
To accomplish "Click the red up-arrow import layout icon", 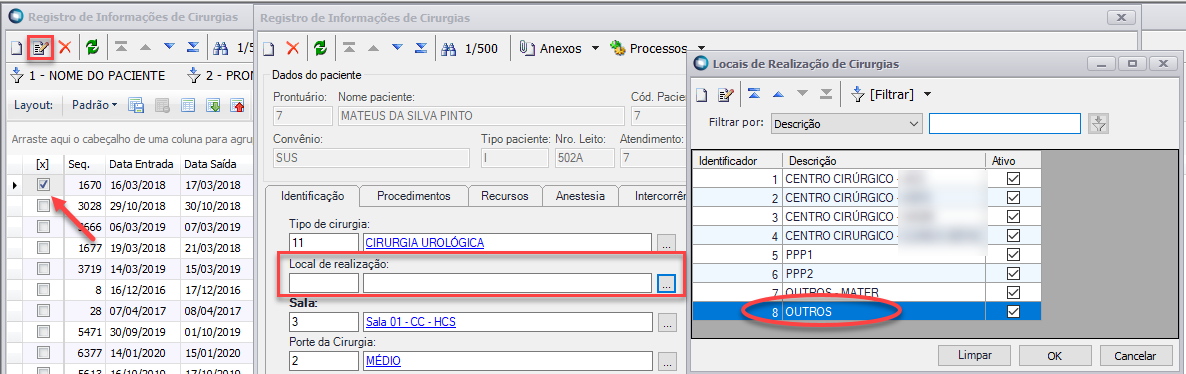I will coord(239,105).
